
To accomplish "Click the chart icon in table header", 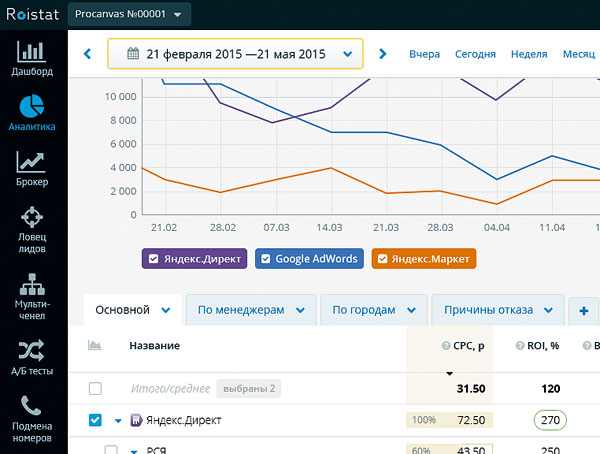I will [x=95, y=345].
